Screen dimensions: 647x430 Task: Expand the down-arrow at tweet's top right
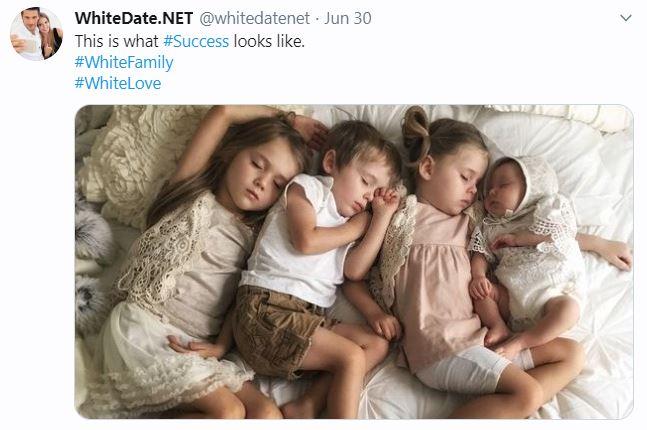tap(626, 18)
